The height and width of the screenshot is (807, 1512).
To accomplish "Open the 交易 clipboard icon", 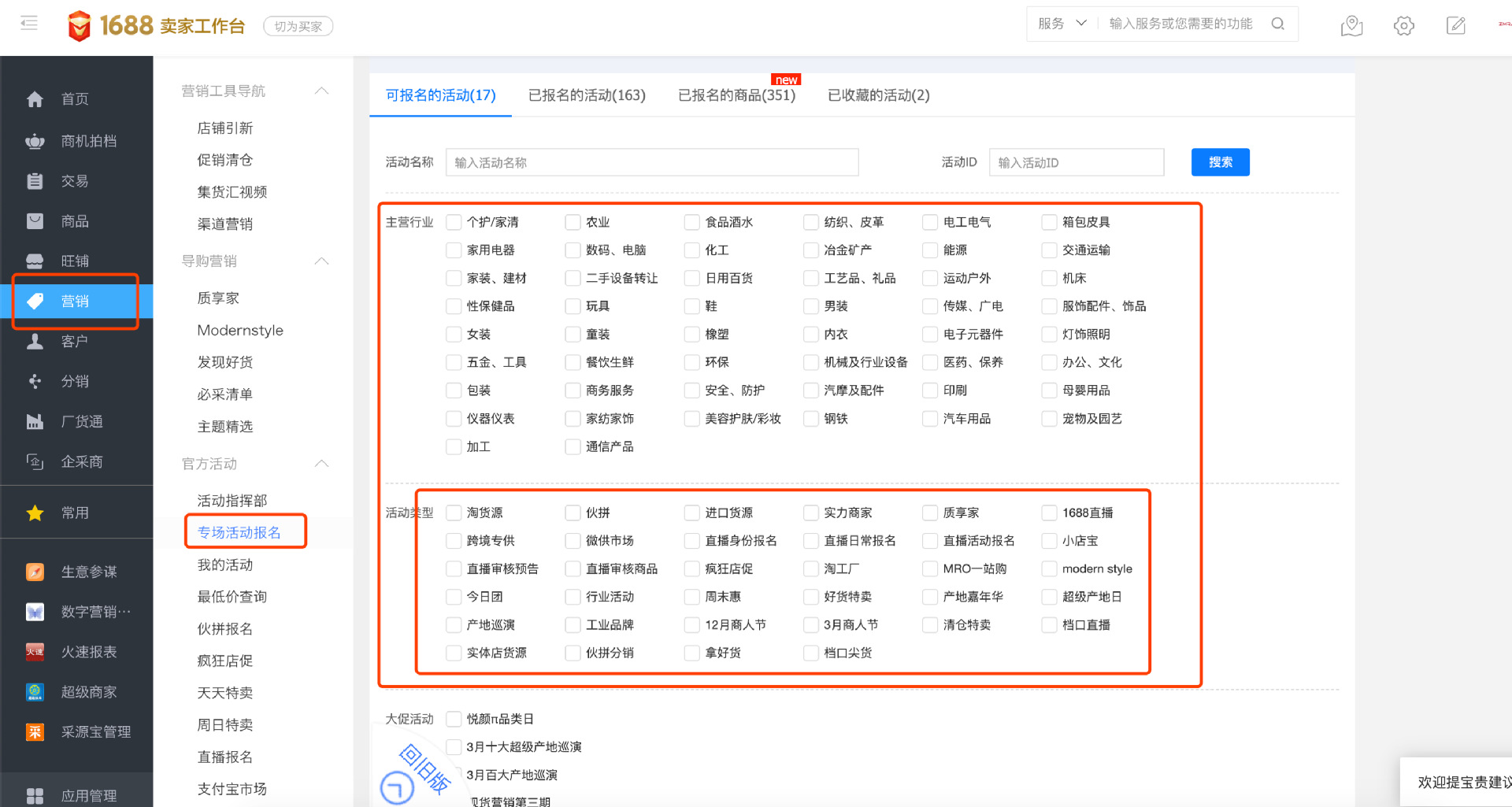I will [x=35, y=181].
